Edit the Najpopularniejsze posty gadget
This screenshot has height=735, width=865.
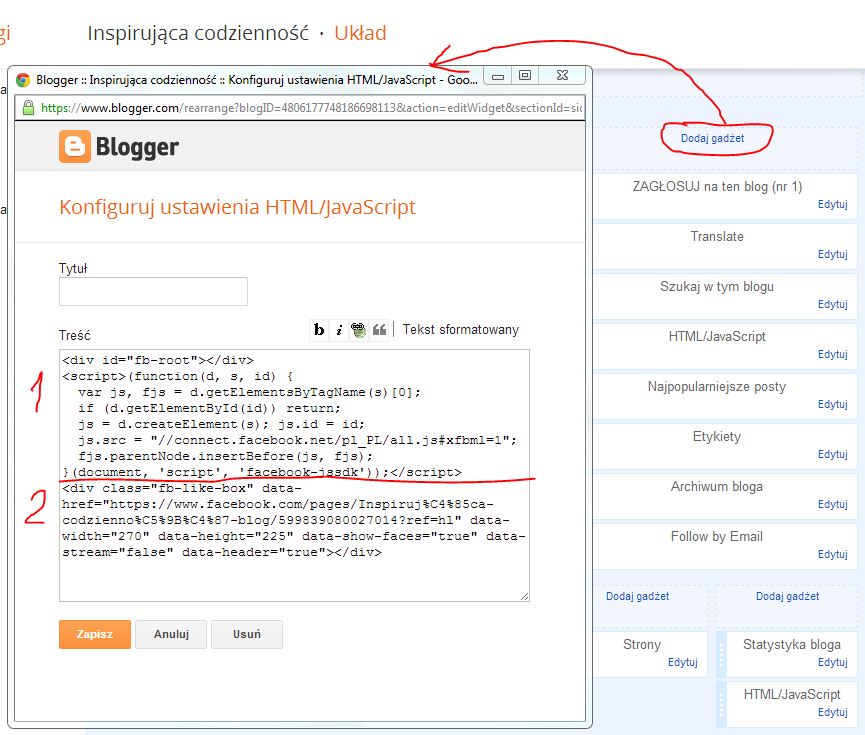click(832, 404)
